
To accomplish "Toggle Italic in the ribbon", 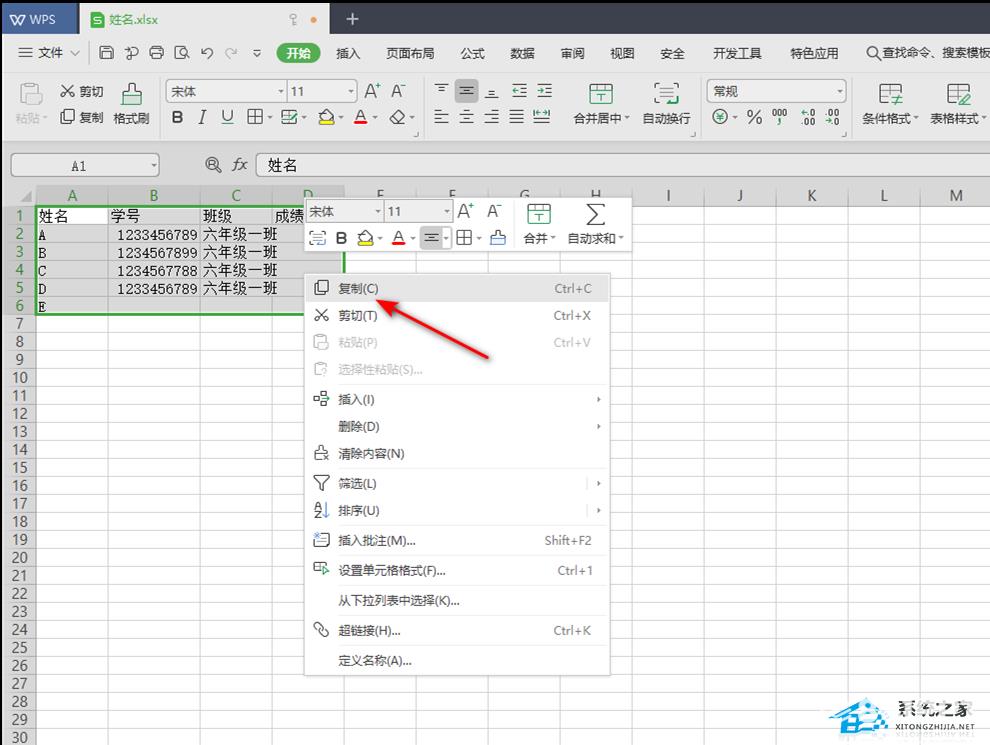I will click(x=202, y=117).
